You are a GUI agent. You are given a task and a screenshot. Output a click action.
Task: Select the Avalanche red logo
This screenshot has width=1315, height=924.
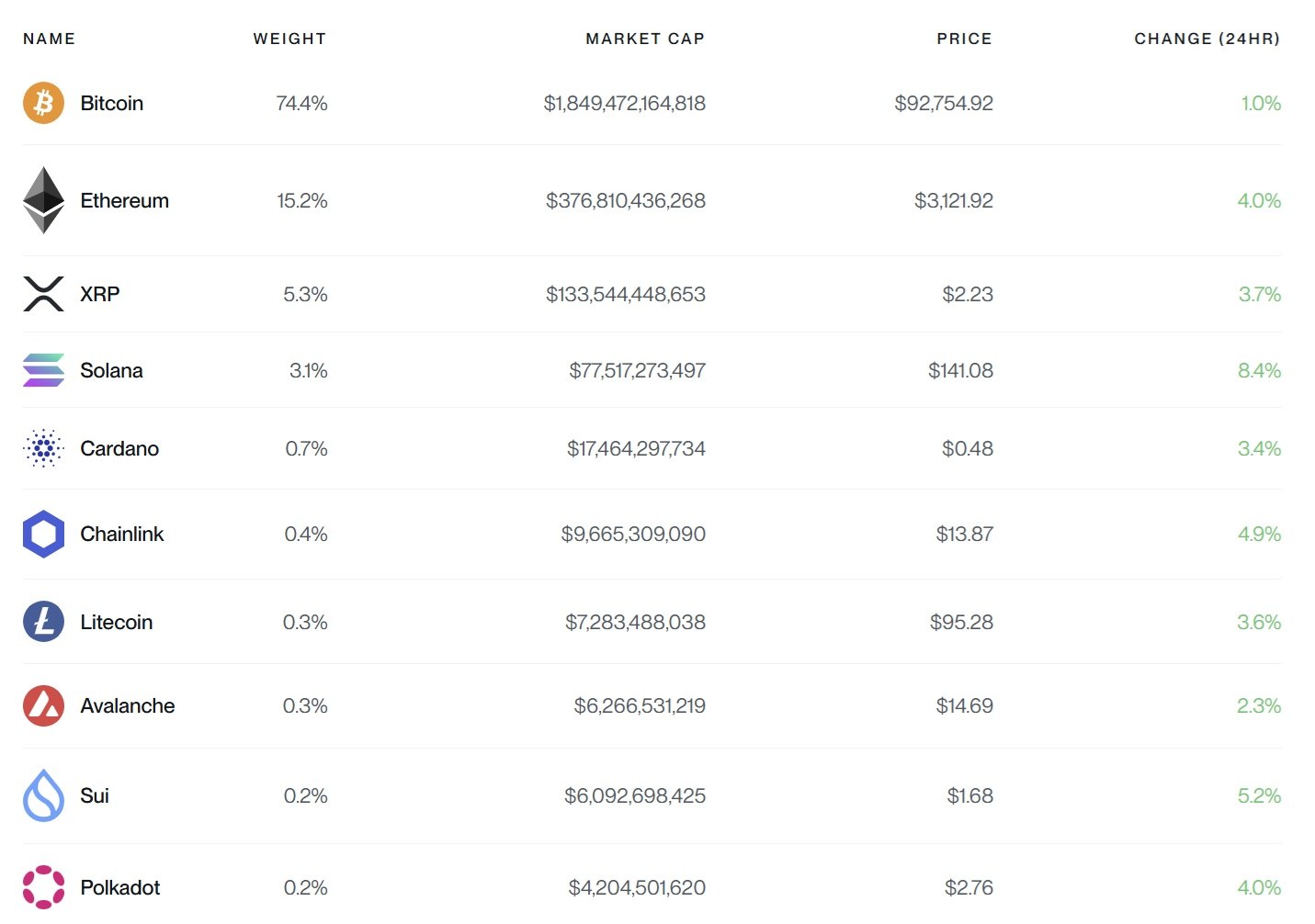42,705
